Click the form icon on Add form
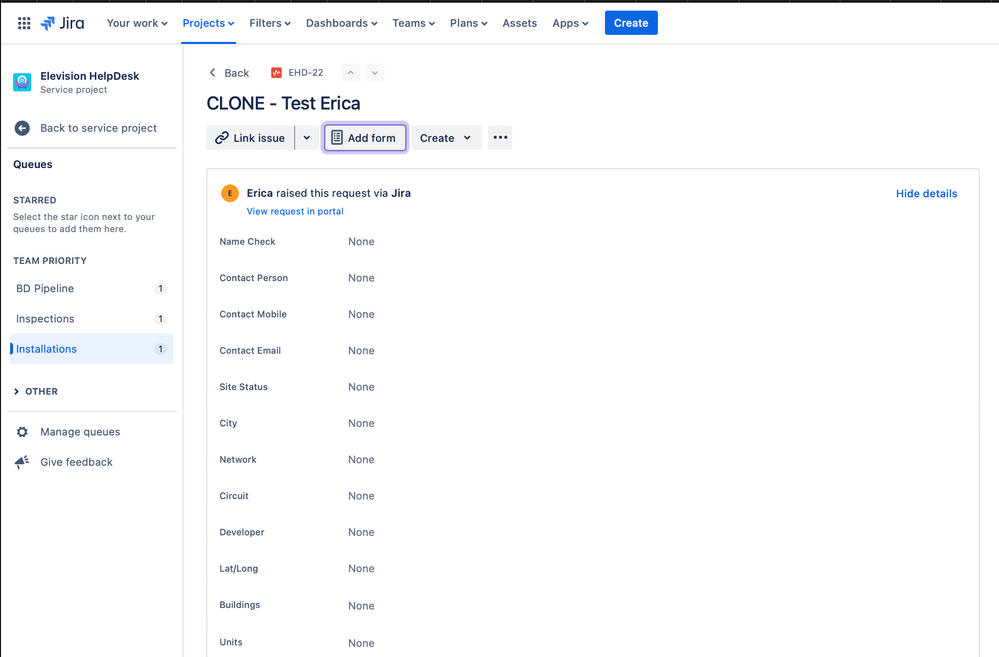The image size is (999, 657). [337, 138]
